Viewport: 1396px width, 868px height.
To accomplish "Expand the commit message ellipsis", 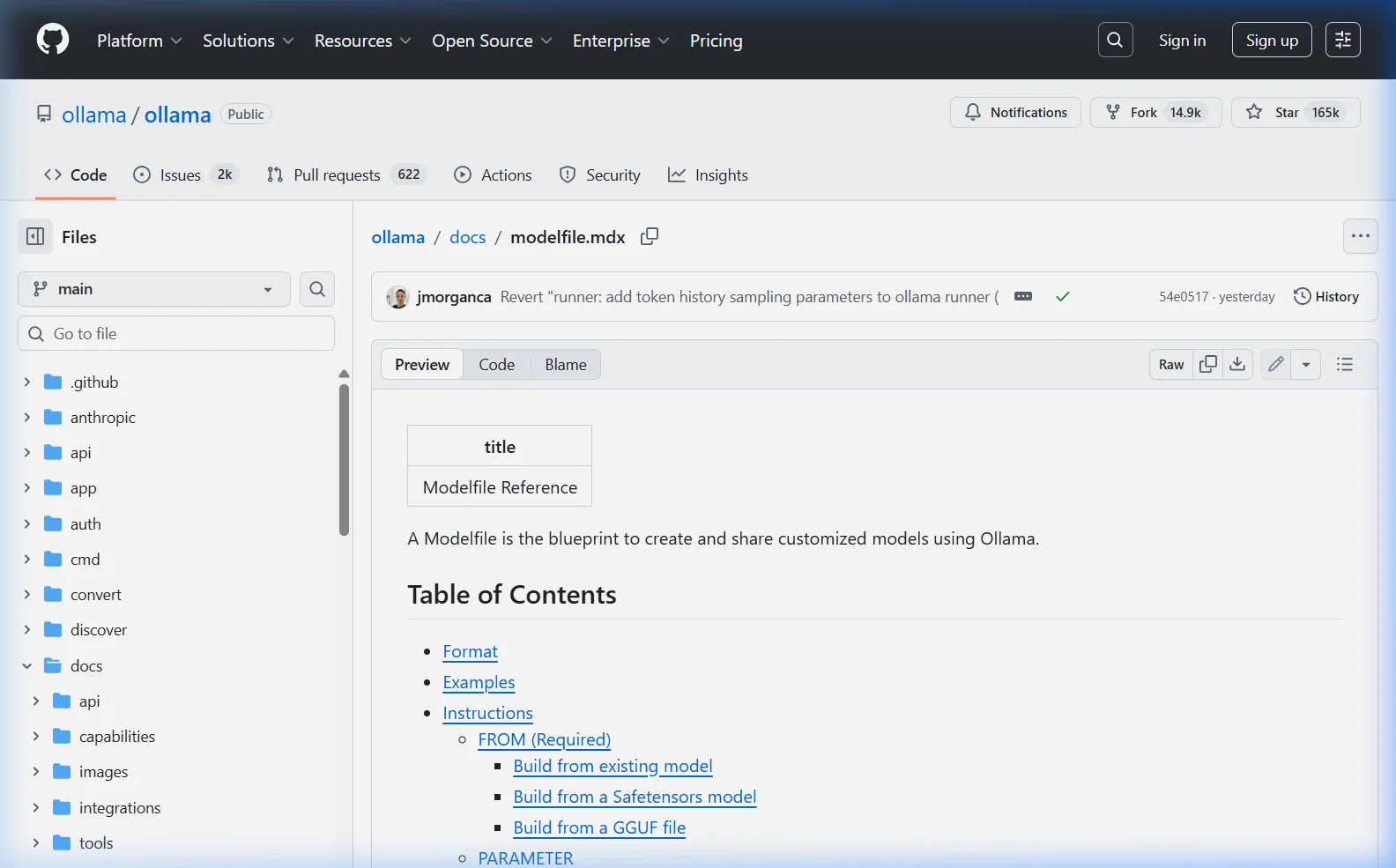I will tap(1023, 296).
